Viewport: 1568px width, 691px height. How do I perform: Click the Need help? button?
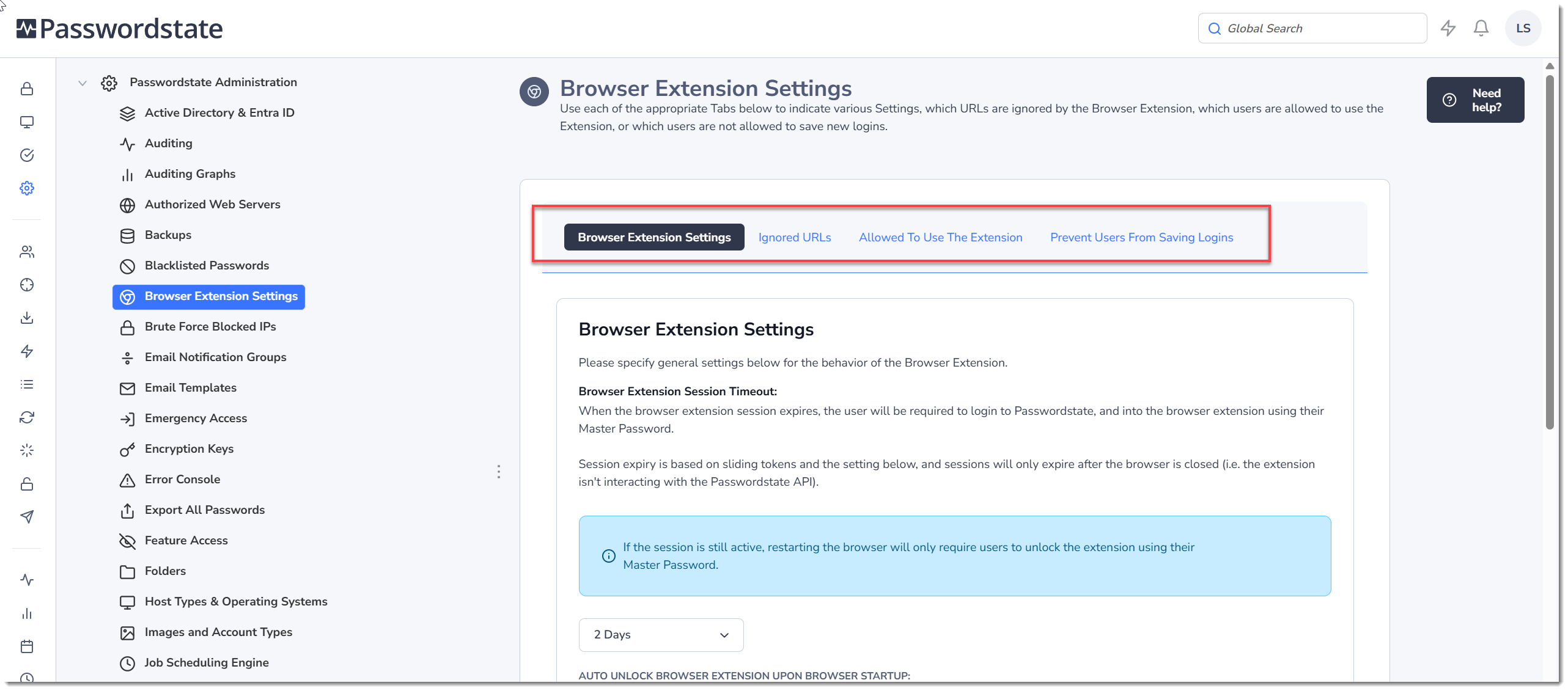pyautogui.click(x=1475, y=100)
